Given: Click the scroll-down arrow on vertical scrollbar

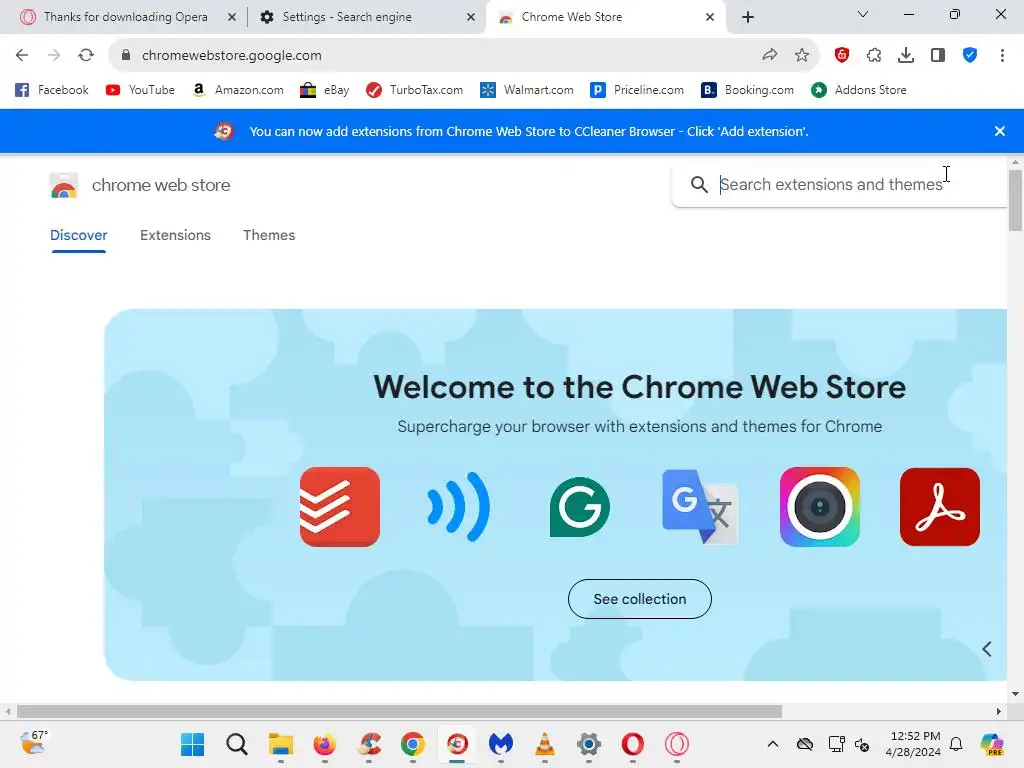Looking at the screenshot, I should point(1015,694).
